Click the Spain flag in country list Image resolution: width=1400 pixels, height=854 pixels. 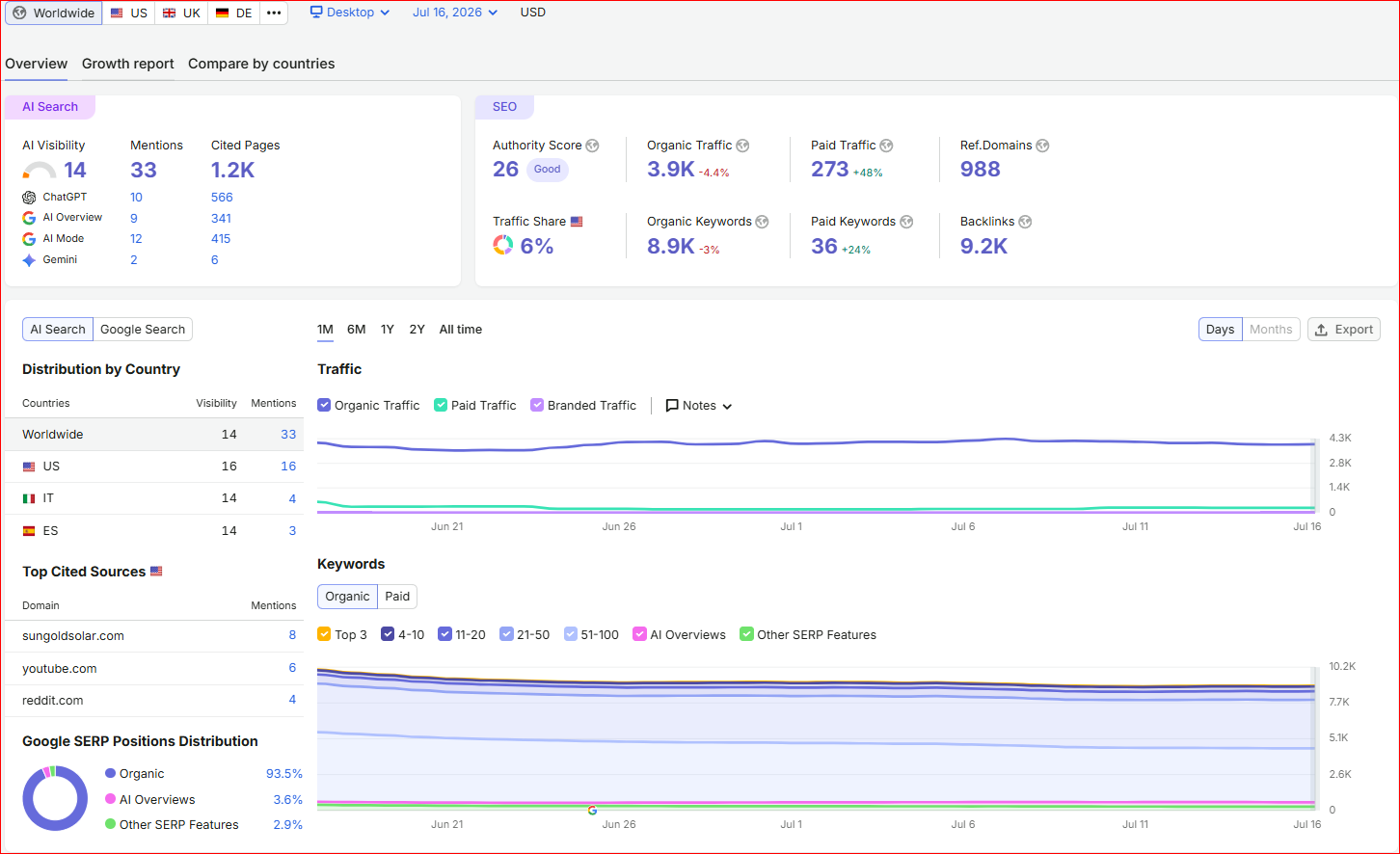click(x=29, y=531)
